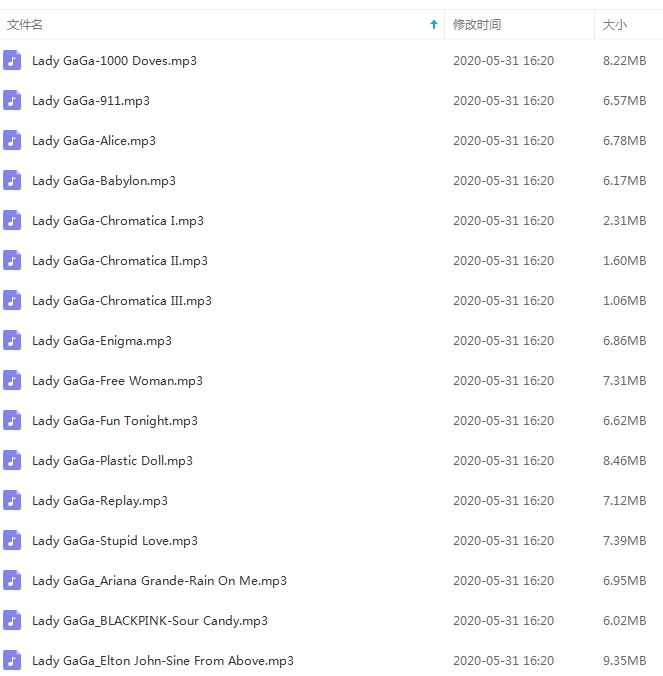Click the 6.57MB size cell
Screen dimensions: 663x676
(625, 101)
